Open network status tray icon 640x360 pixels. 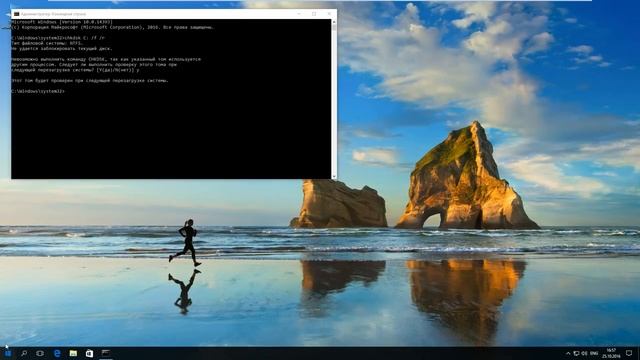pos(576,353)
